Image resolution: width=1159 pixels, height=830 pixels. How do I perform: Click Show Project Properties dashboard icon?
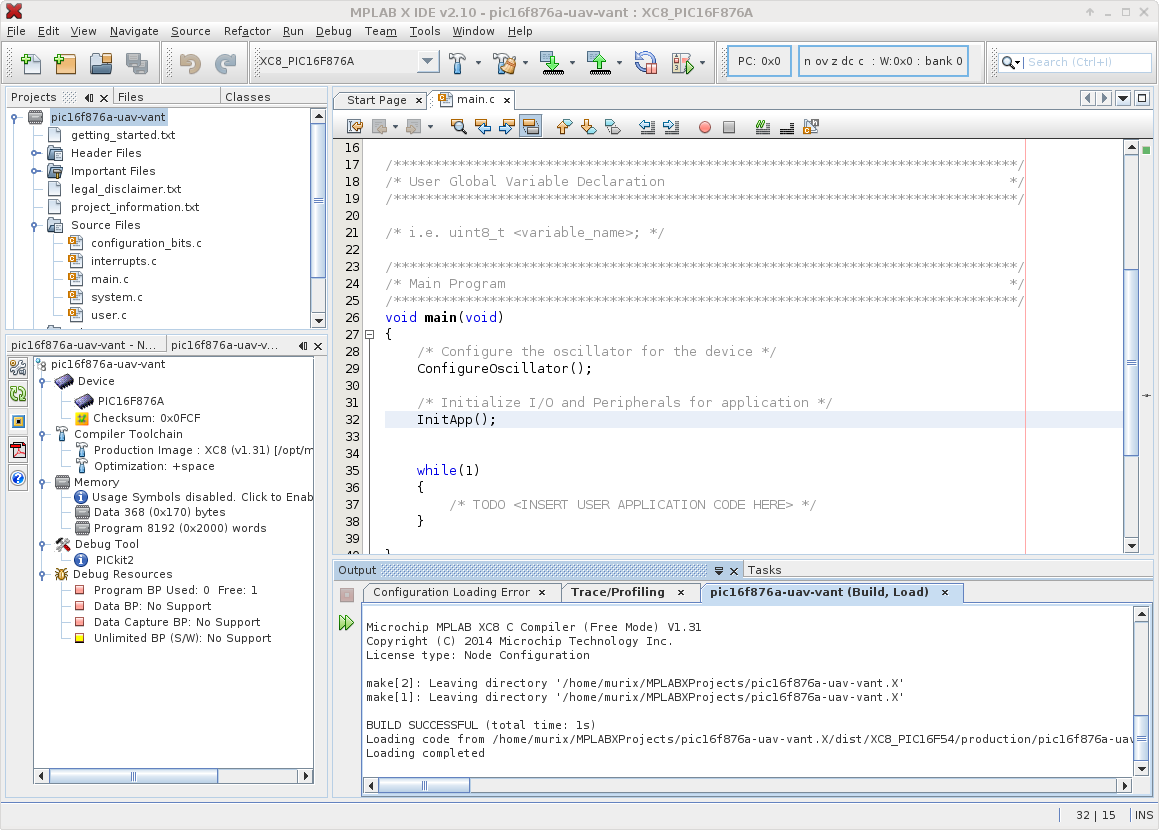tap(18, 367)
